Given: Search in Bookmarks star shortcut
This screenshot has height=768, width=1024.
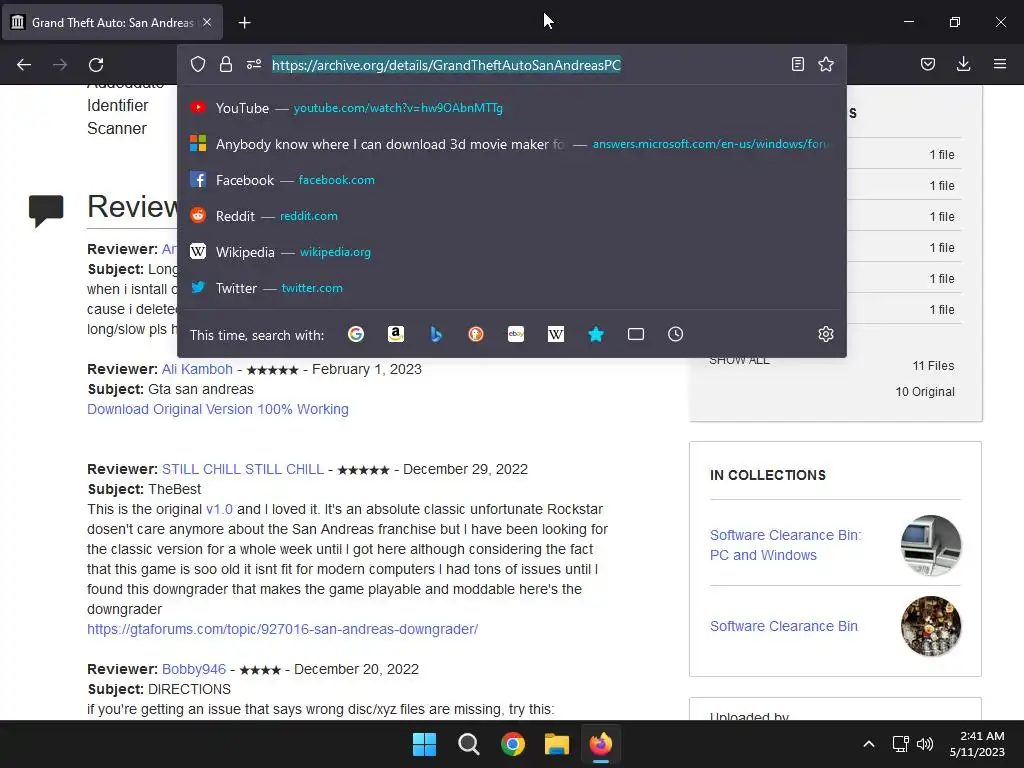Looking at the screenshot, I should click(596, 334).
